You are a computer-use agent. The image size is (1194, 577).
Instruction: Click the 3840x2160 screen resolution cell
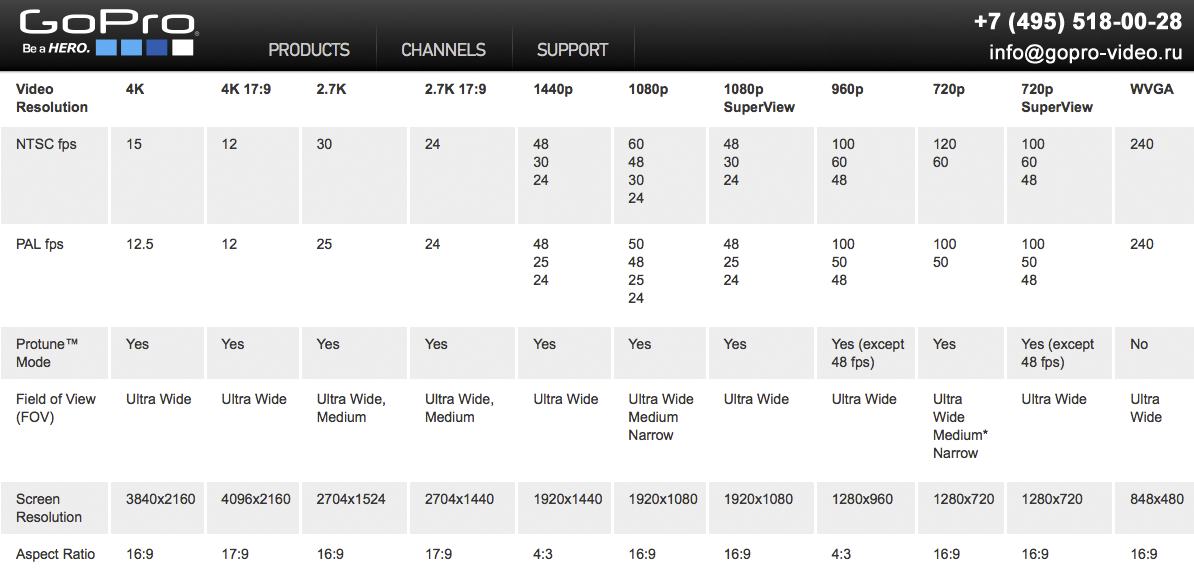[x=160, y=499]
